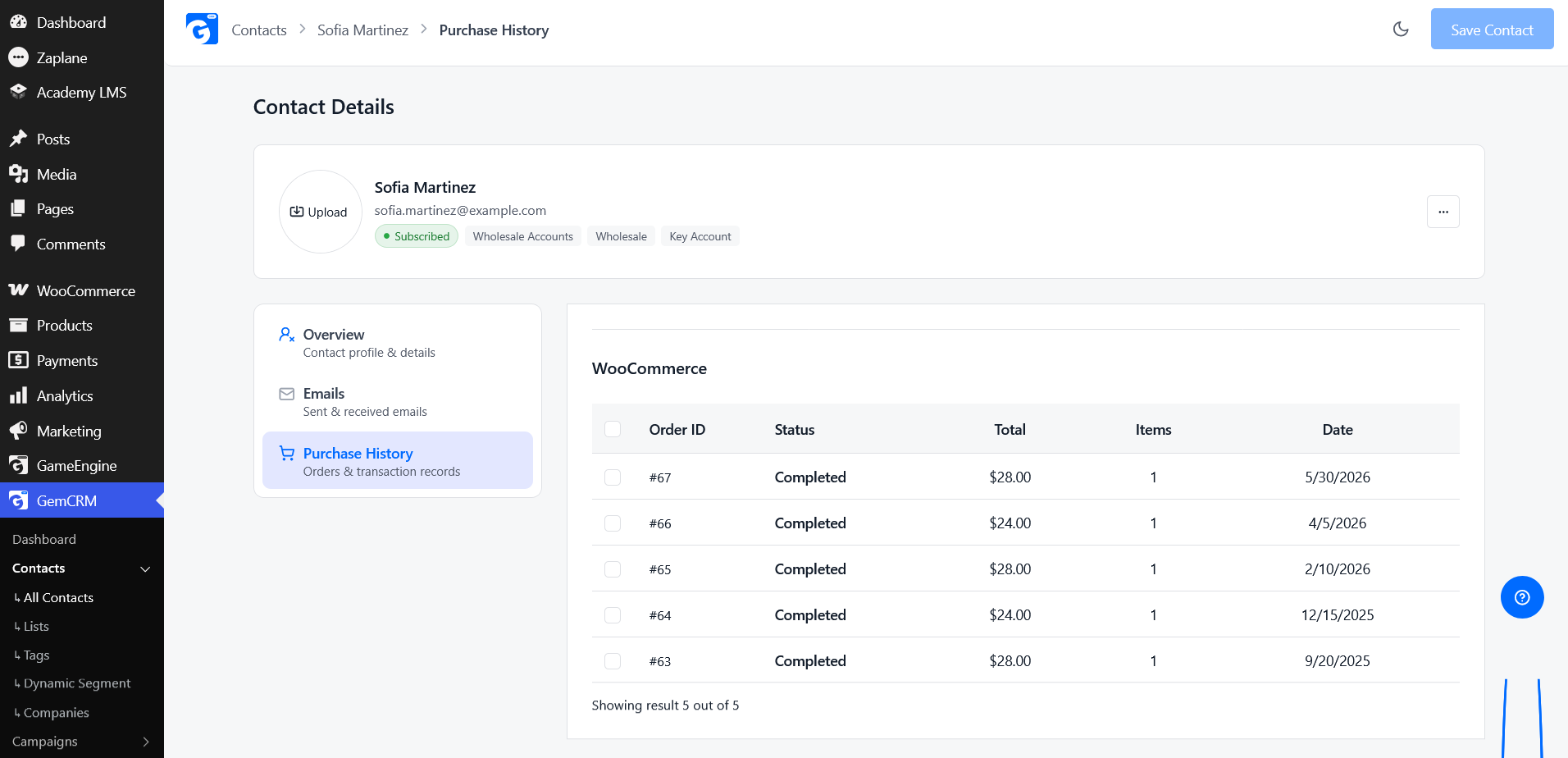Screen dimensions: 1568x758
Task: Open the blue help question-mark button
Action: [1522, 597]
